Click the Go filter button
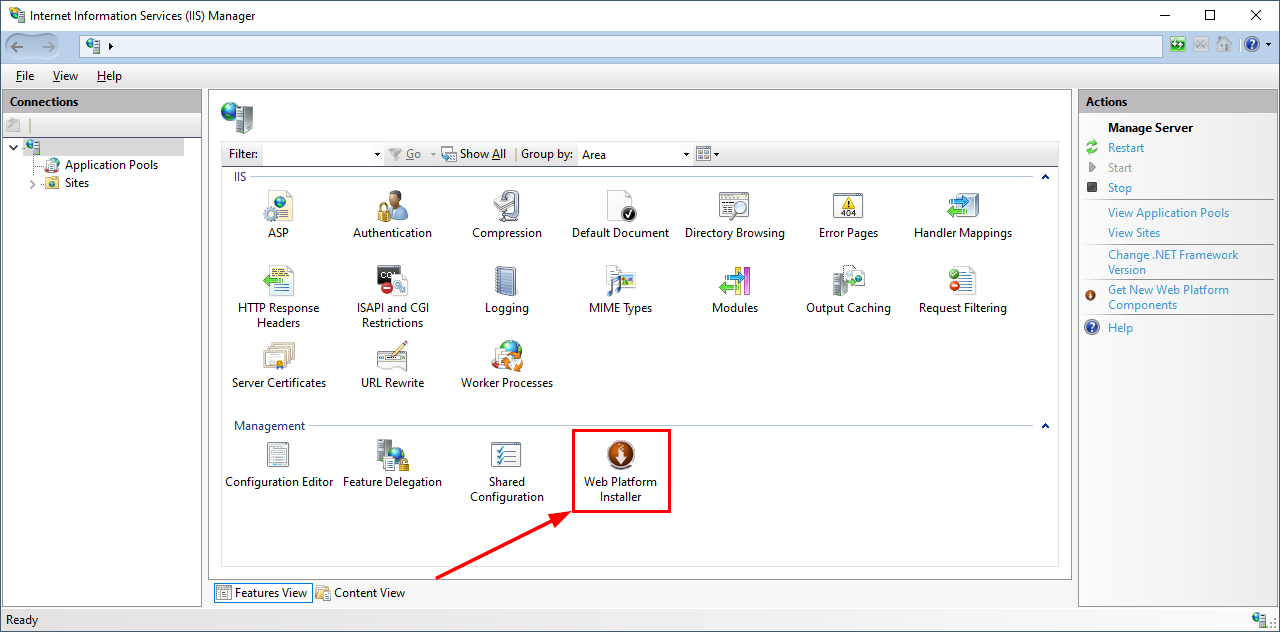Screen dimensions: 1280x632 405,155
